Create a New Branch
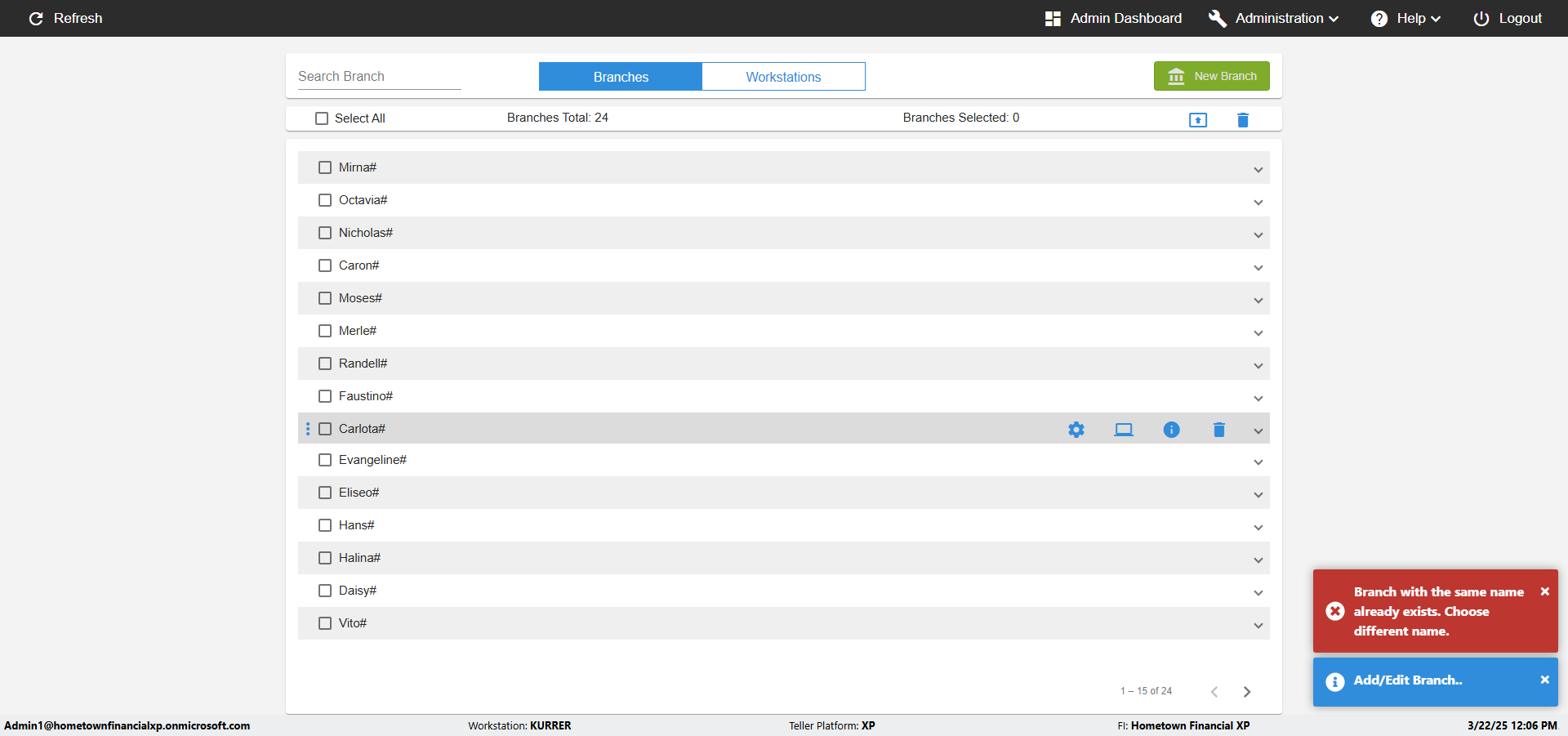The image size is (1568, 736). coord(1212,76)
